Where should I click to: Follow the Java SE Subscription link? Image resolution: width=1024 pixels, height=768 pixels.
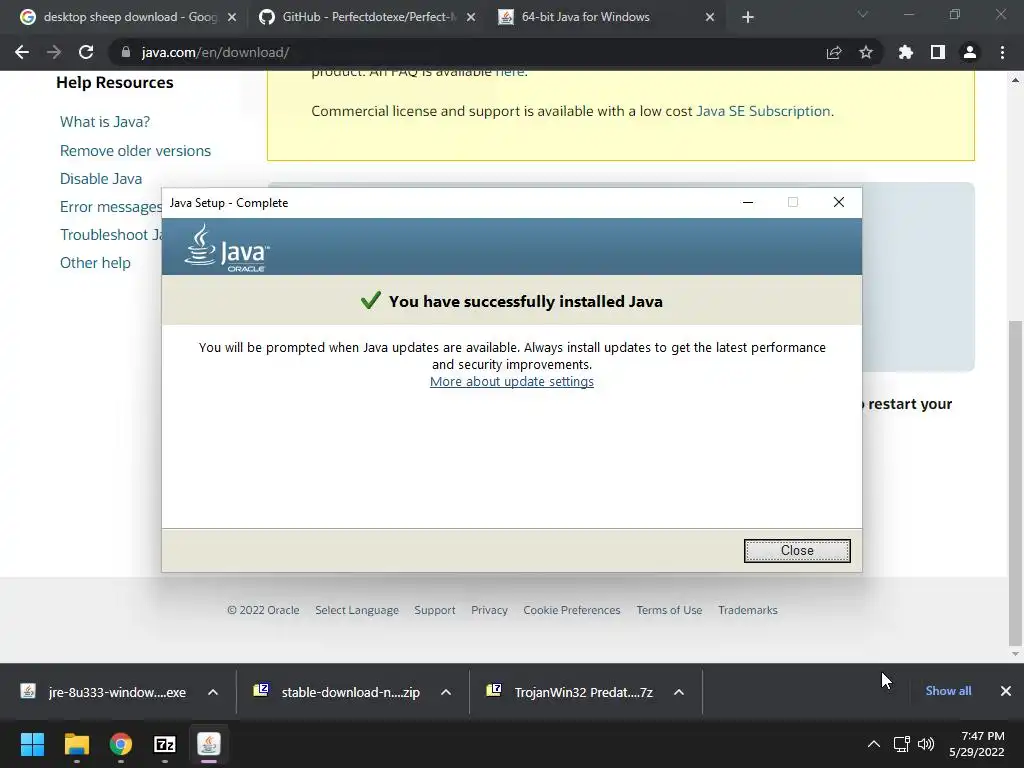(763, 111)
